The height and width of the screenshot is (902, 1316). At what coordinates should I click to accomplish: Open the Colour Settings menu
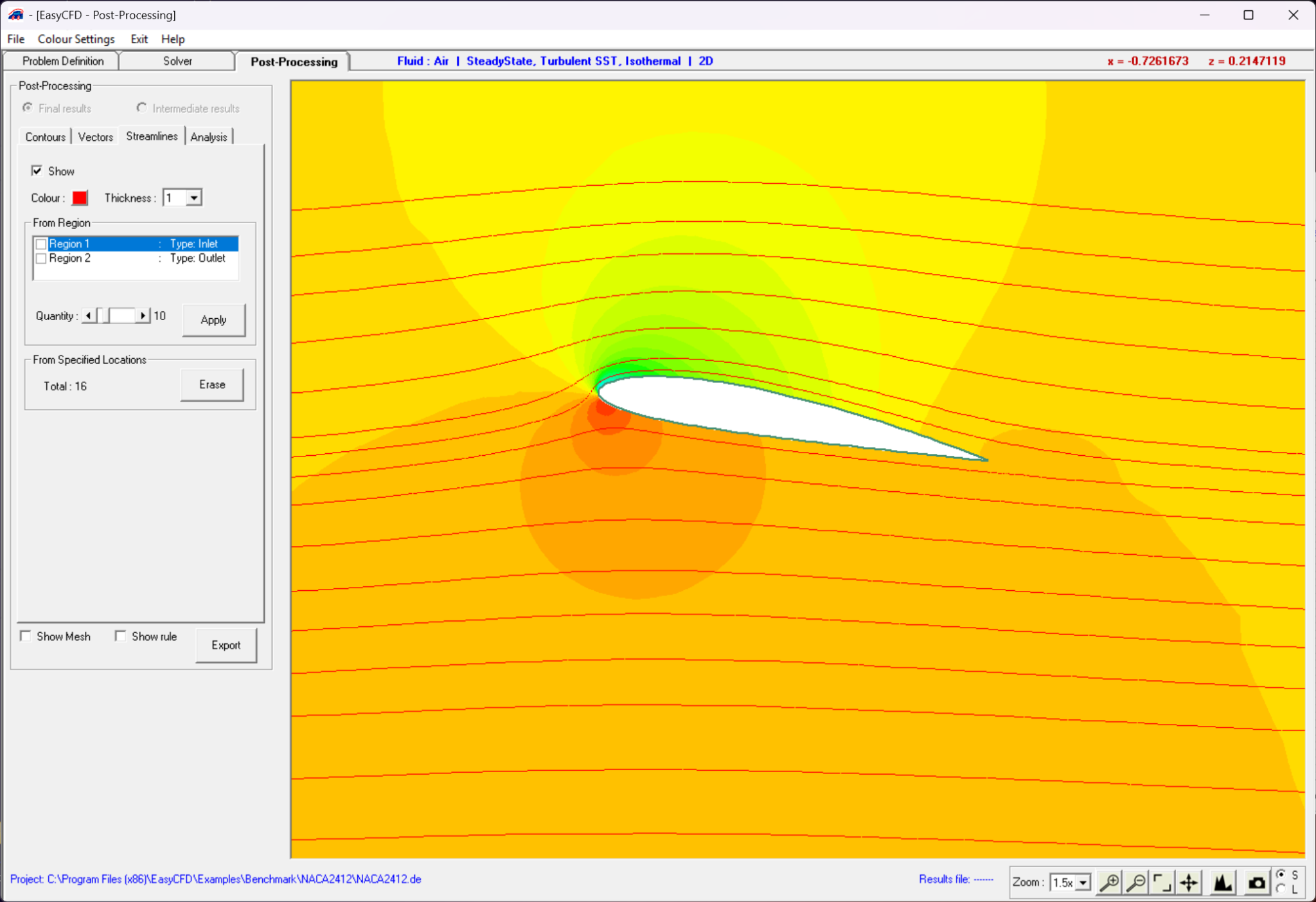(76, 39)
